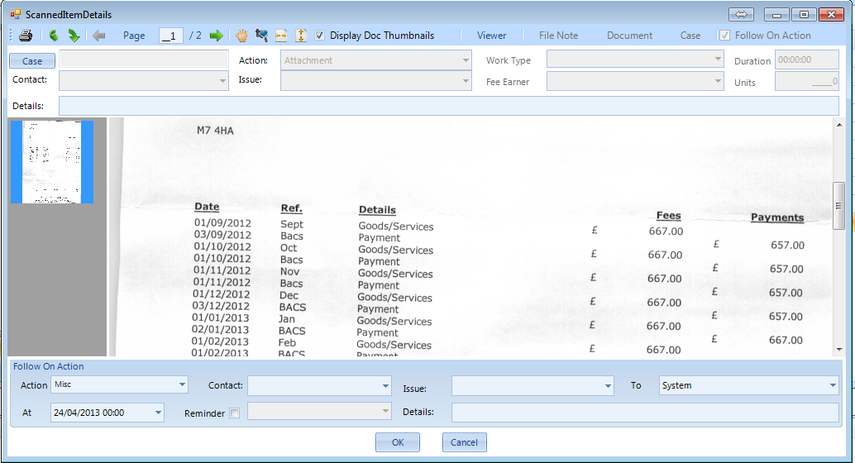Click the 'Fees' column header
Image resolution: width=855 pixels, height=463 pixels.
[x=669, y=215]
